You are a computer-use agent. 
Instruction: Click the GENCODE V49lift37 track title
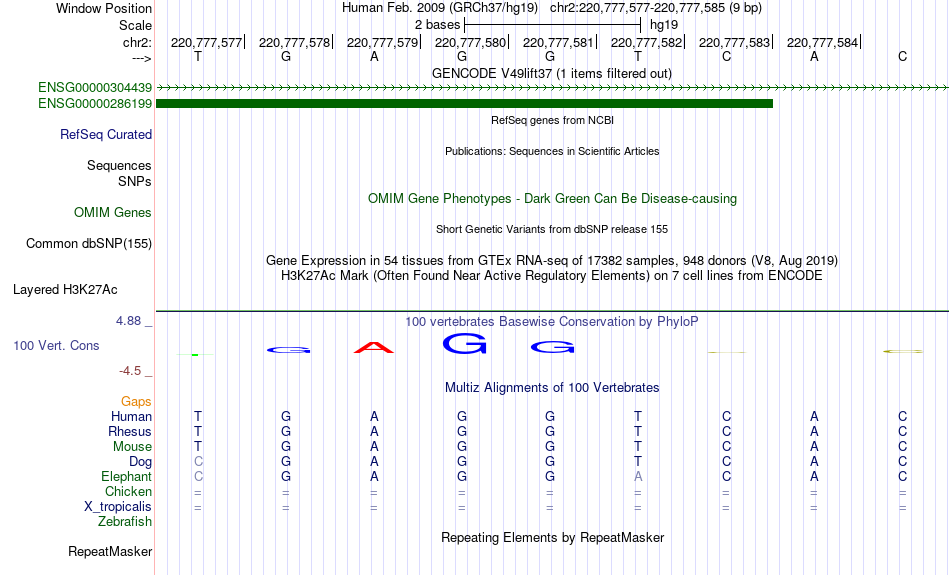(x=552, y=73)
